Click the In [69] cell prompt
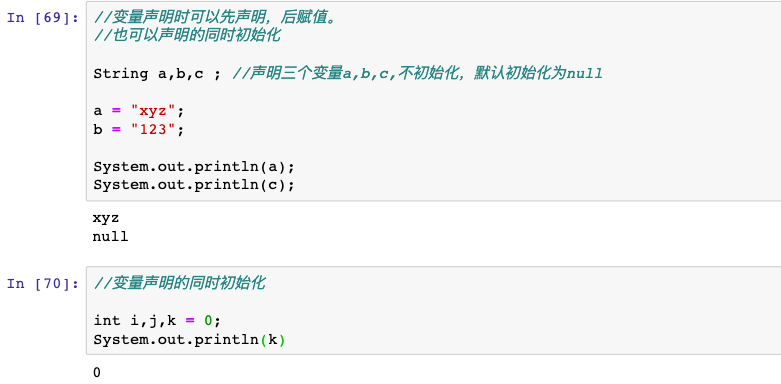 coord(43,18)
